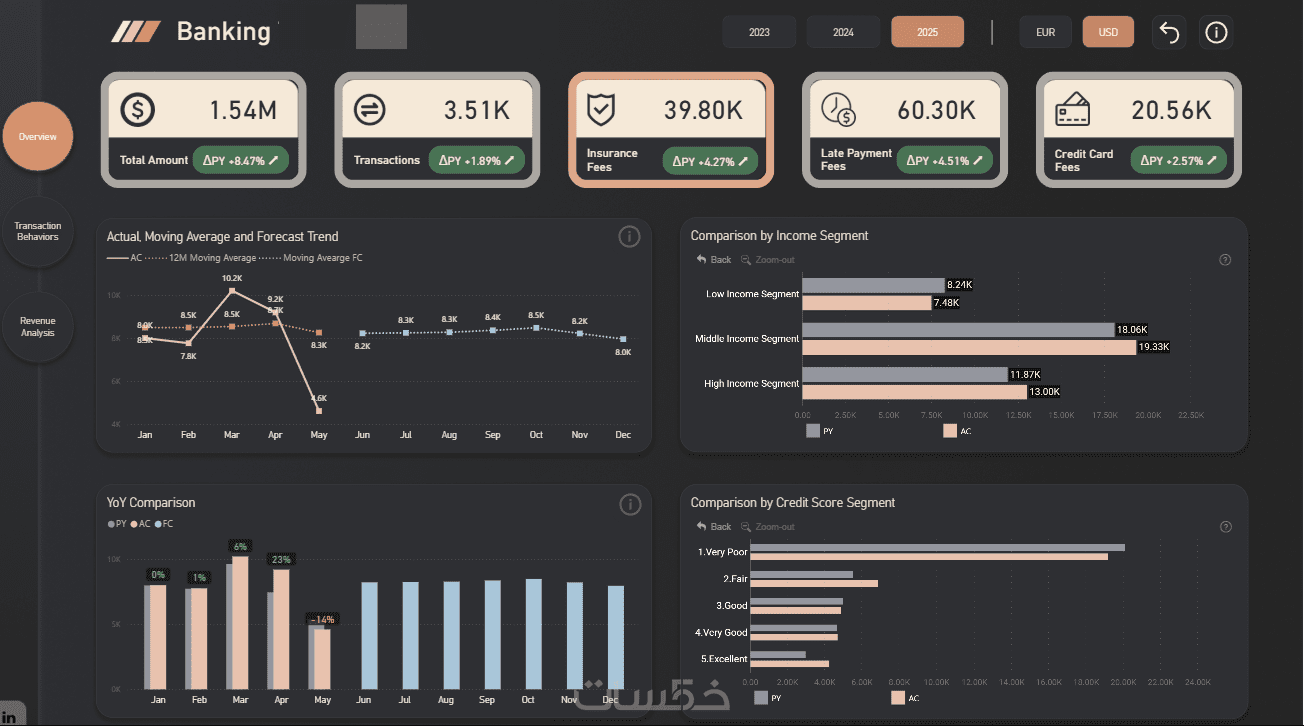Click help icon in Credit Score Segment chart
1304x726 pixels.
point(1226,527)
